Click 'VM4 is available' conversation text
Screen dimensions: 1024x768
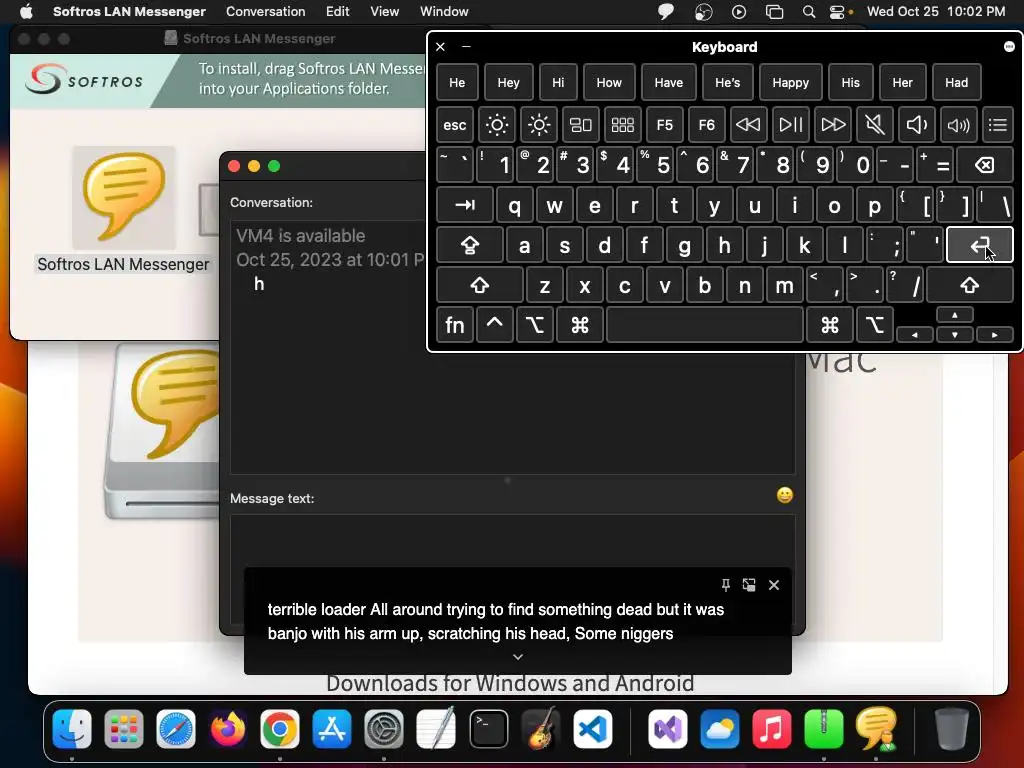pyautogui.click(x=300, y=236)
